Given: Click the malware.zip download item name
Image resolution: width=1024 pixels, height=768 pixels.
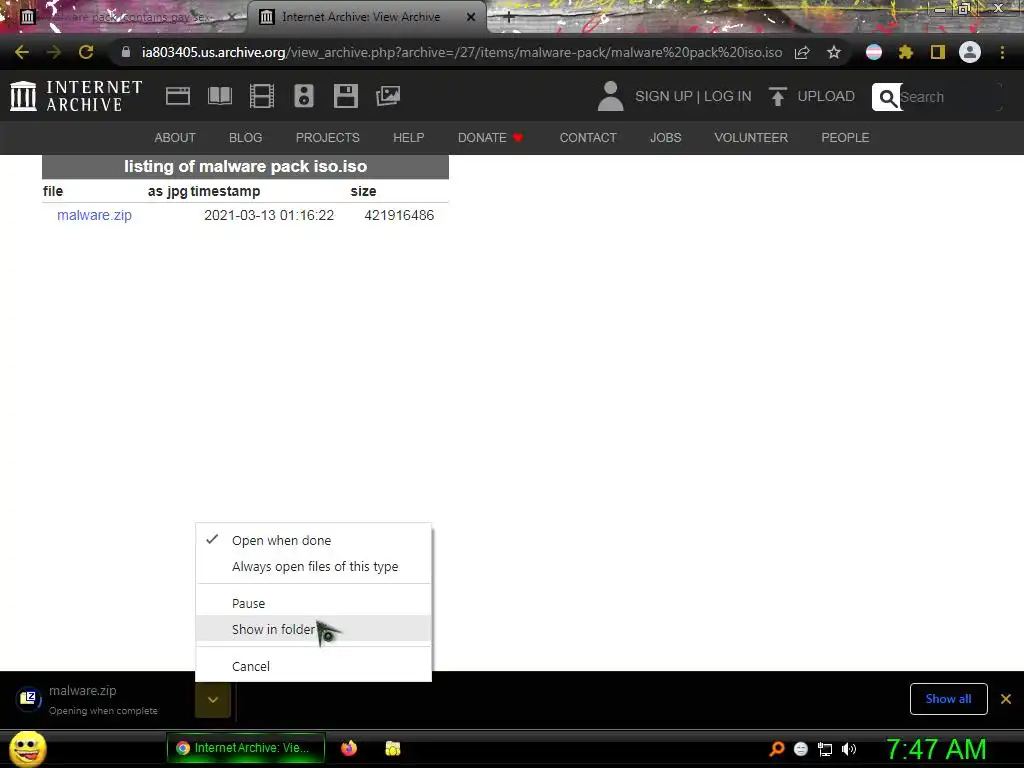Looking at the screenshot, I should point(82,690).
